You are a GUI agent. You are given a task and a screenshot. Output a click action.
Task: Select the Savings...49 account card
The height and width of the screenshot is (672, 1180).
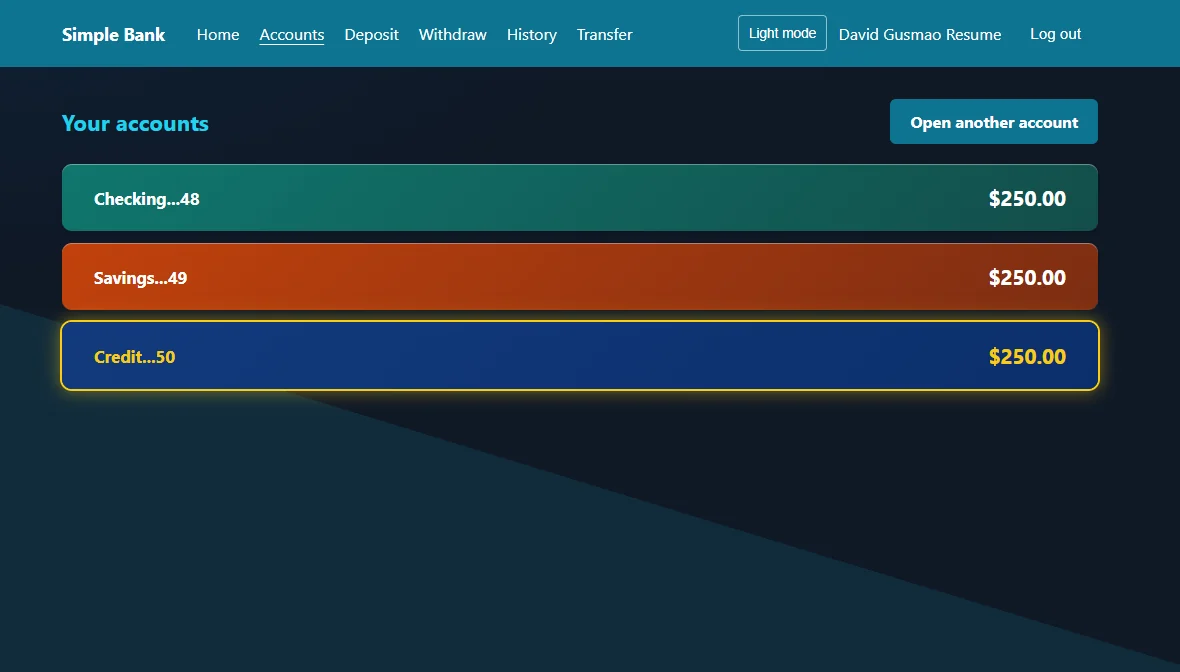point(579,277)
